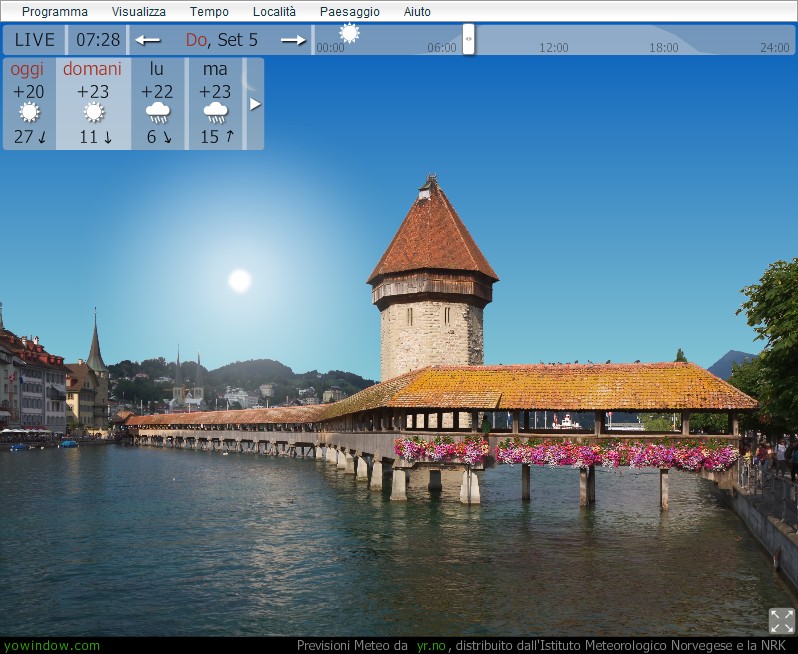Jump to 12:00 on the timeline
Image resolution: width=798 pixels, height=654 pixels.
[x=554, y=48]
